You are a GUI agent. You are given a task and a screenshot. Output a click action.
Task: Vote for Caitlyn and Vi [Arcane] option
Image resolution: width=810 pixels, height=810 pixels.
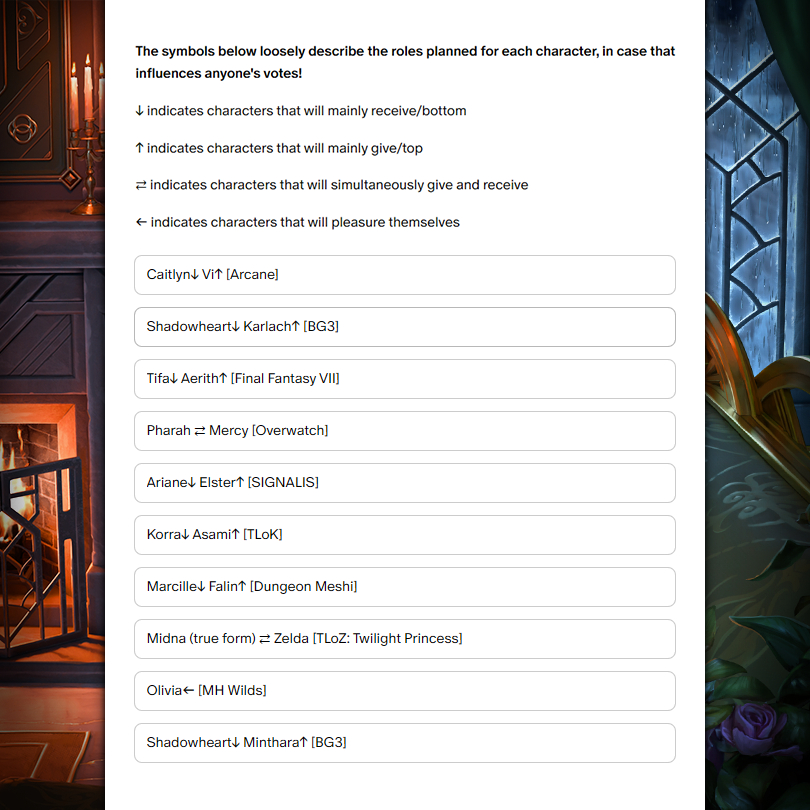coord(404,275)
